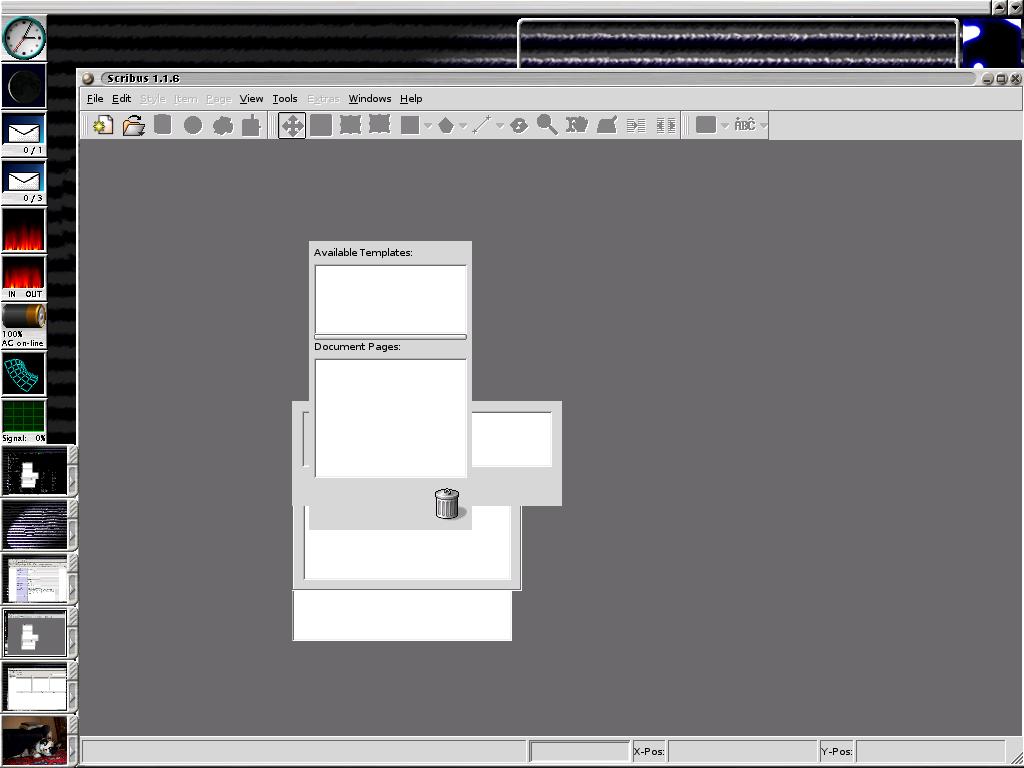Click the trash can in page palette
This screenshot has width=1024, height=768.
(447, 504)
